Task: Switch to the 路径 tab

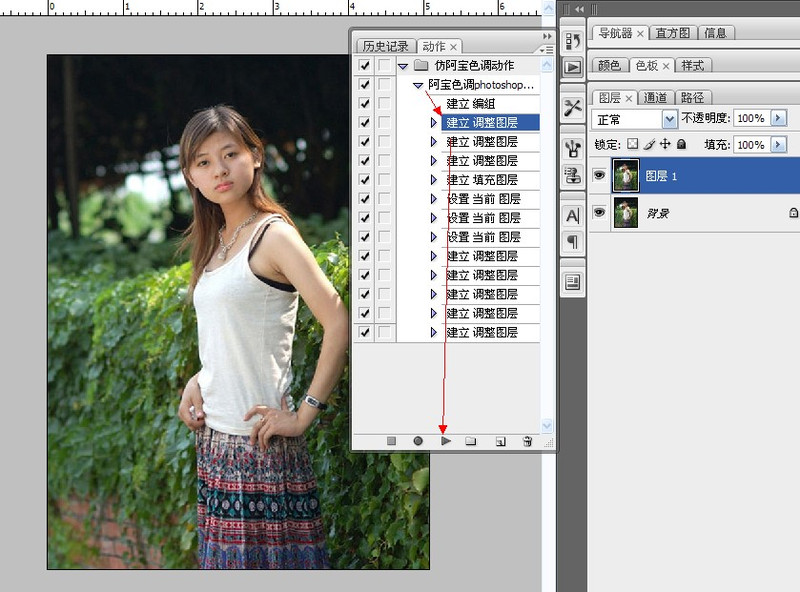Action: coord(693,97)
